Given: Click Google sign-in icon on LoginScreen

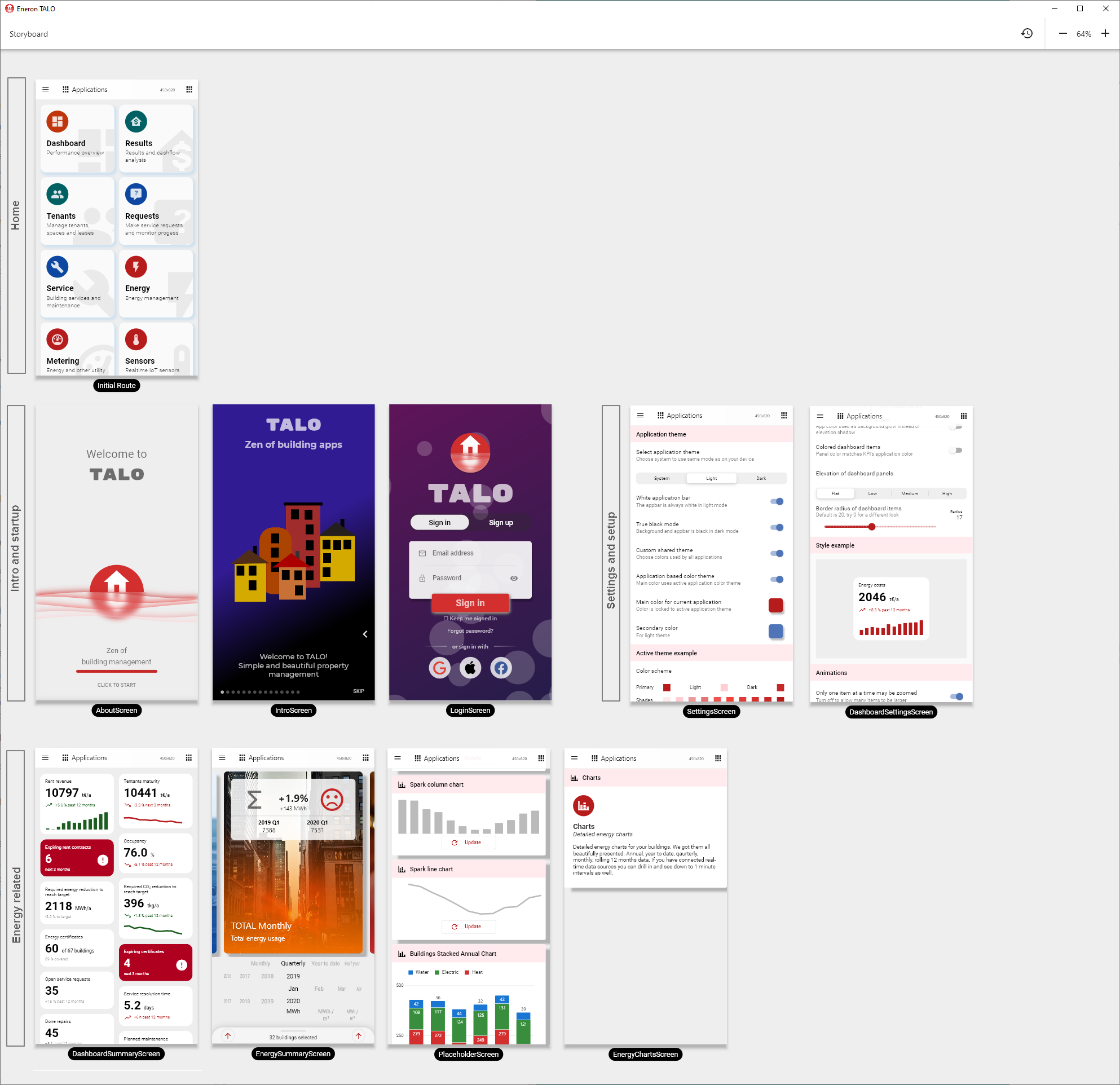Looking at the screenshot, I should click(439, 667).
